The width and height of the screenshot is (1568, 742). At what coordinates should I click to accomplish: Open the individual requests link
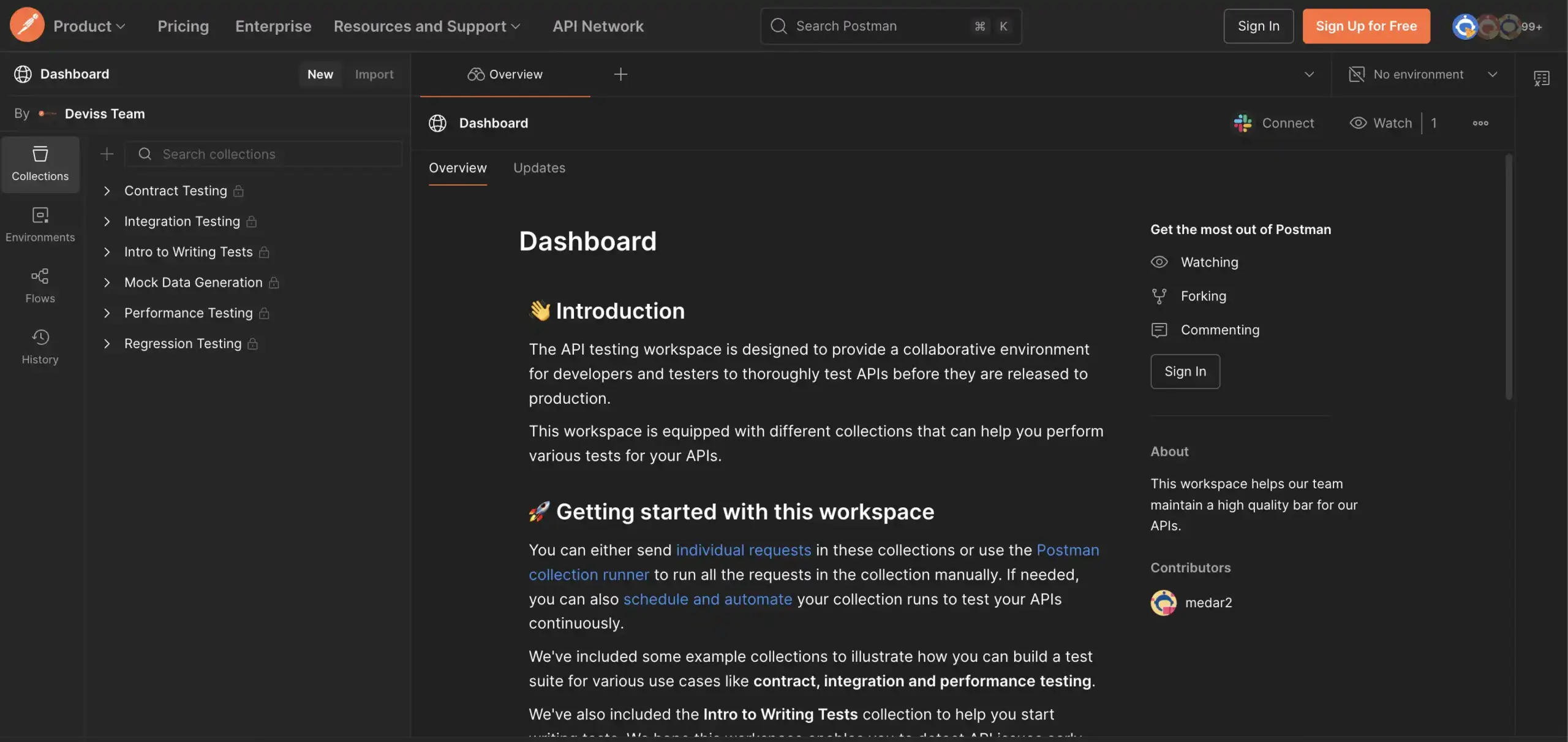coord(743,550)
